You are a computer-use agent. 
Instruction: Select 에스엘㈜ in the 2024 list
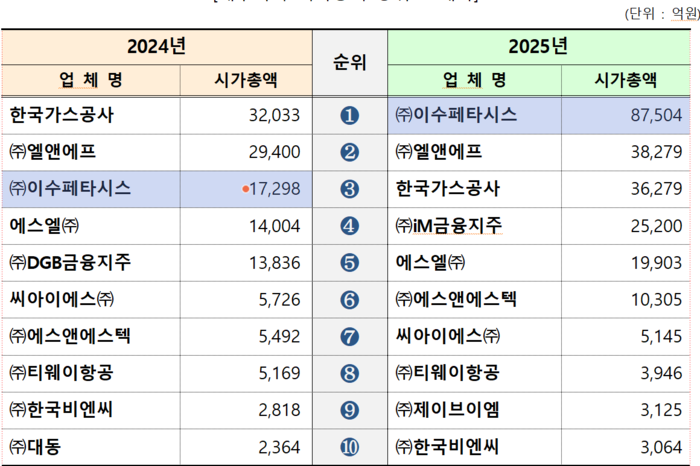click(44, 225)
